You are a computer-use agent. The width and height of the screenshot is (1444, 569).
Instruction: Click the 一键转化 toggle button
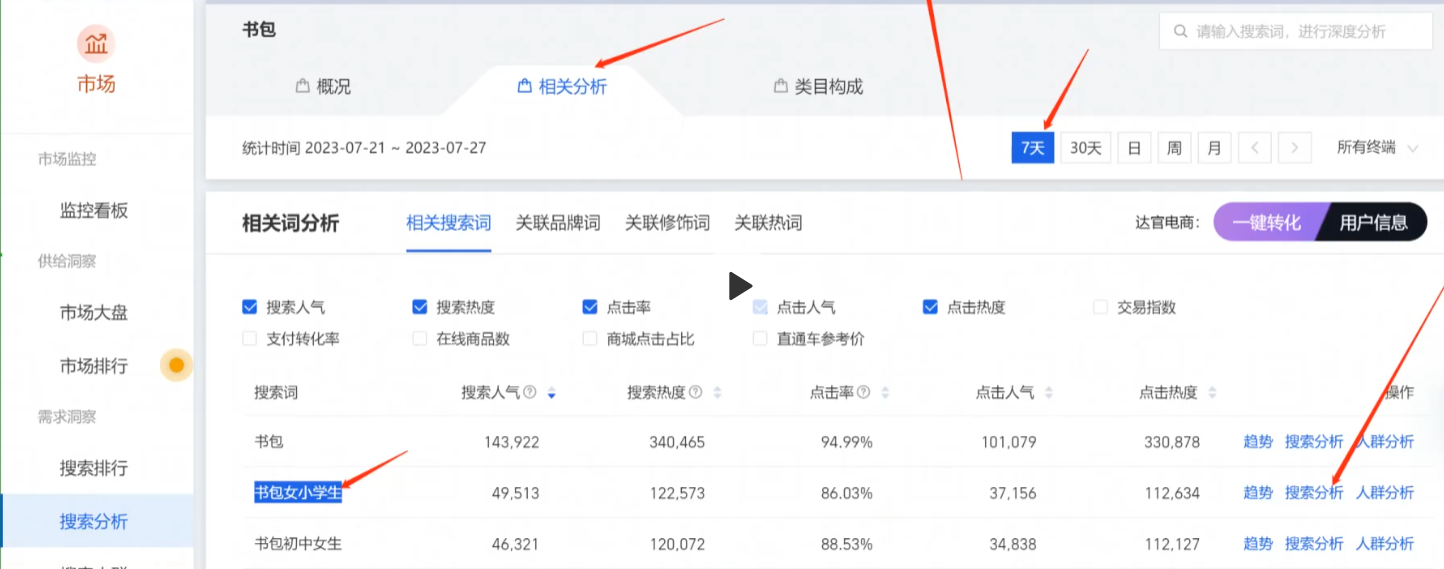pos(1267,223)
